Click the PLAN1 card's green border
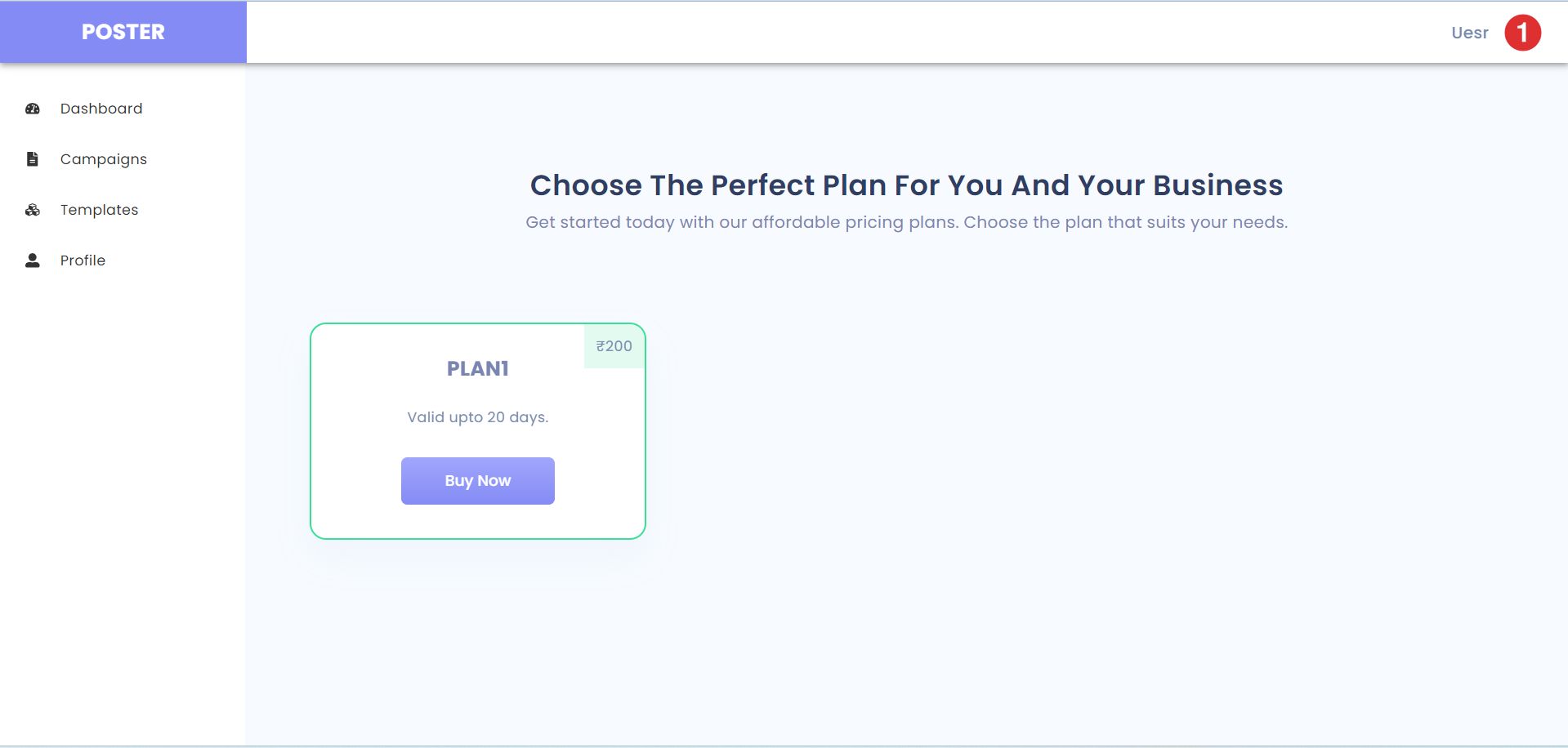The height and width of the screenshot is (748, 1568). (x=311, y=431)
